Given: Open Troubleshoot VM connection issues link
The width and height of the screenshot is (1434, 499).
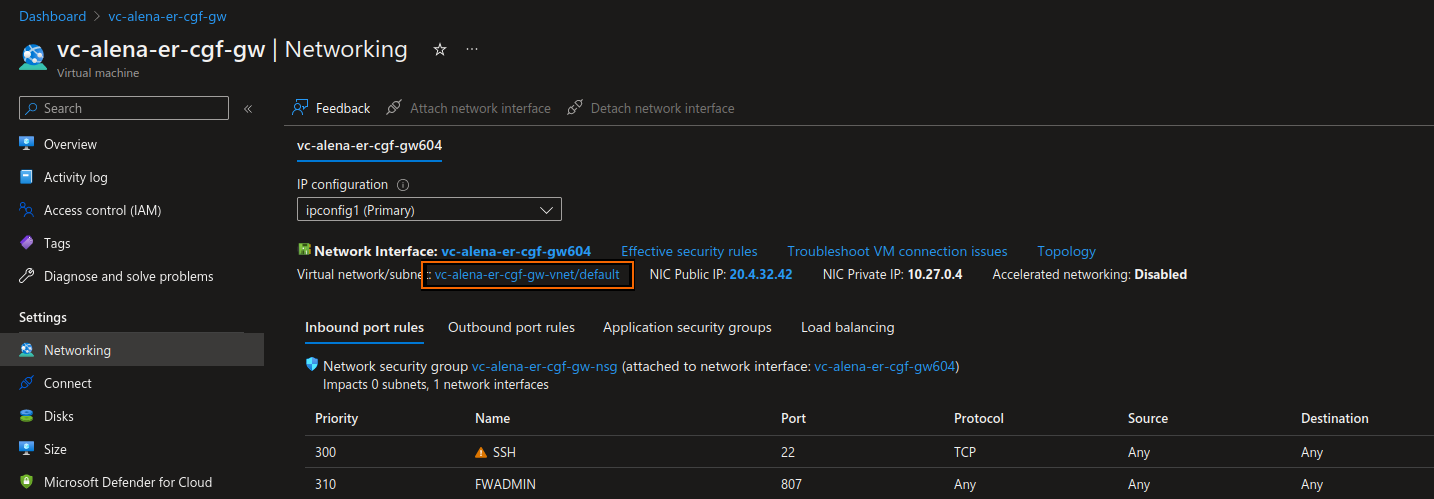Looking at the screenshot, I should (897, 251).
